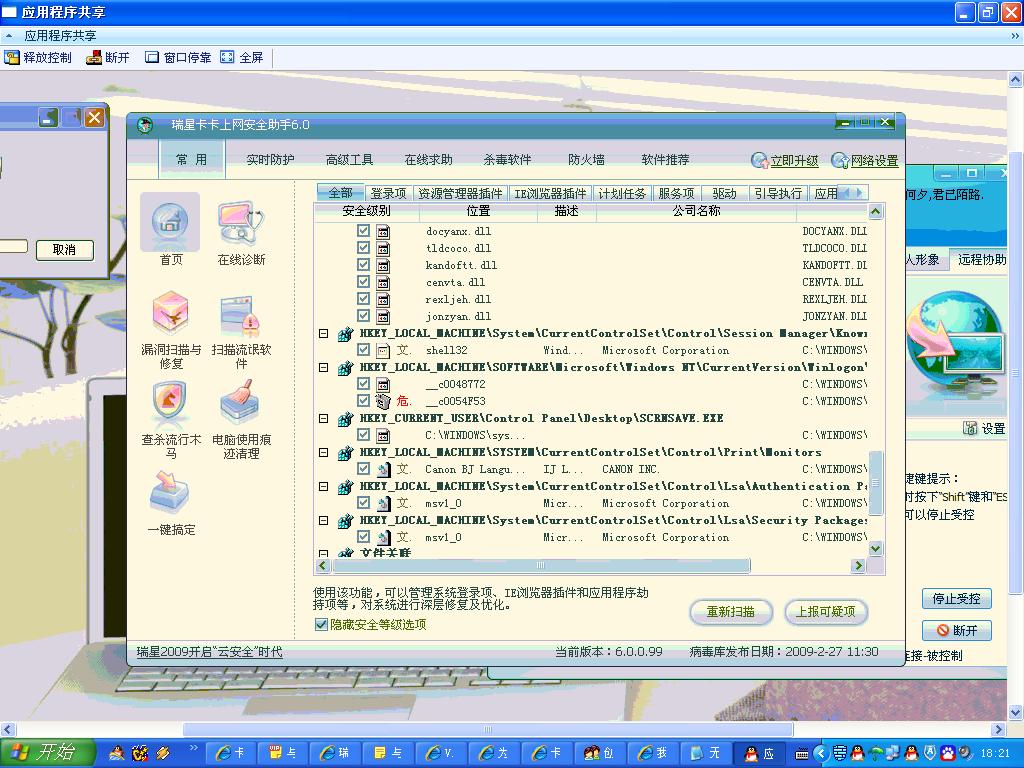Switch to the 高级工具 tab
1024x768 pixels.
coord(349,159)
